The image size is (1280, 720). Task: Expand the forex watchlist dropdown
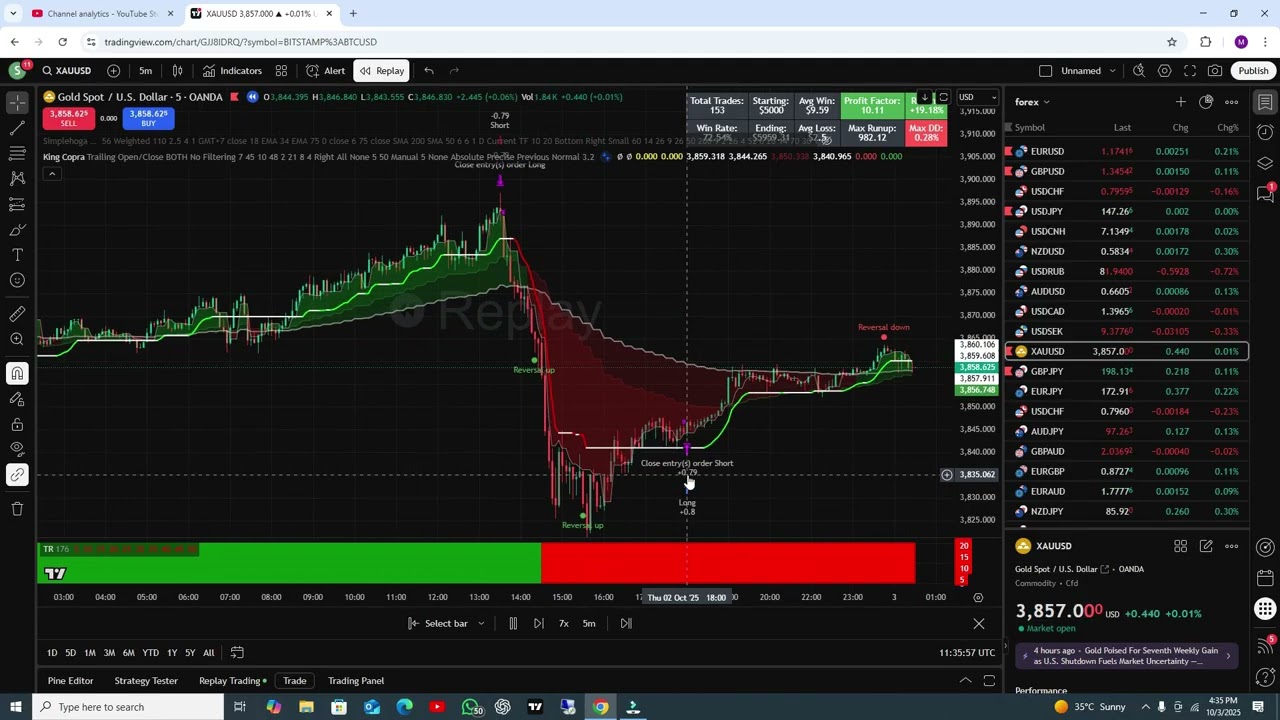[x=1032, y=102]
